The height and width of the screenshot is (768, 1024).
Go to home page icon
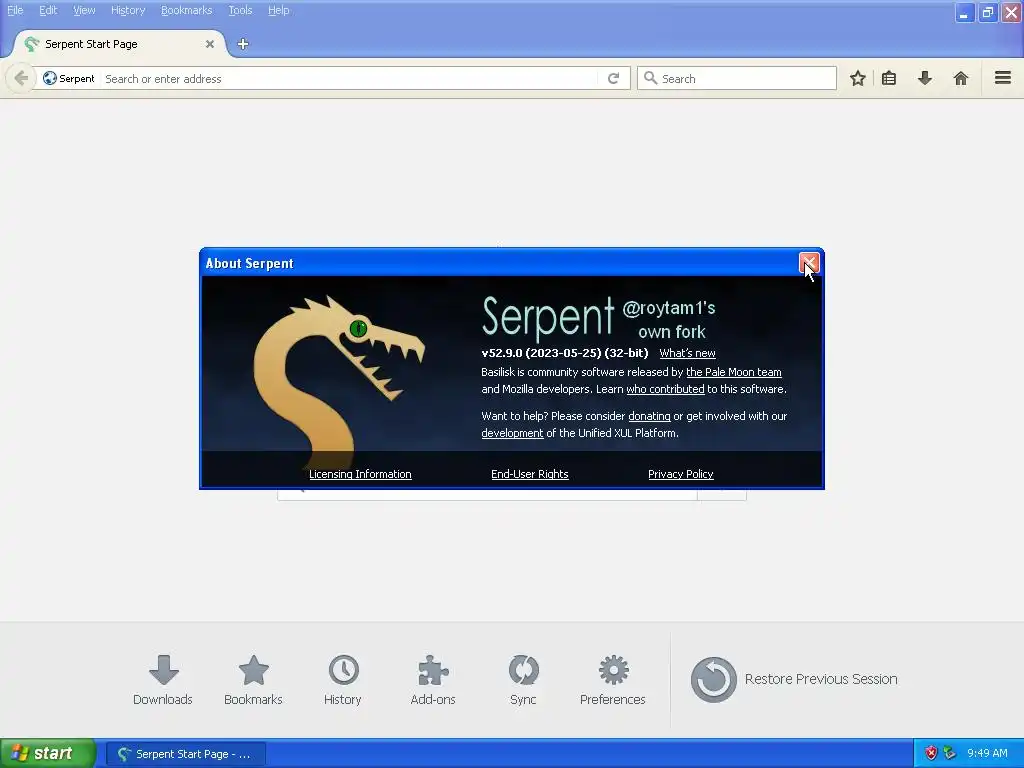pos(961,78)
